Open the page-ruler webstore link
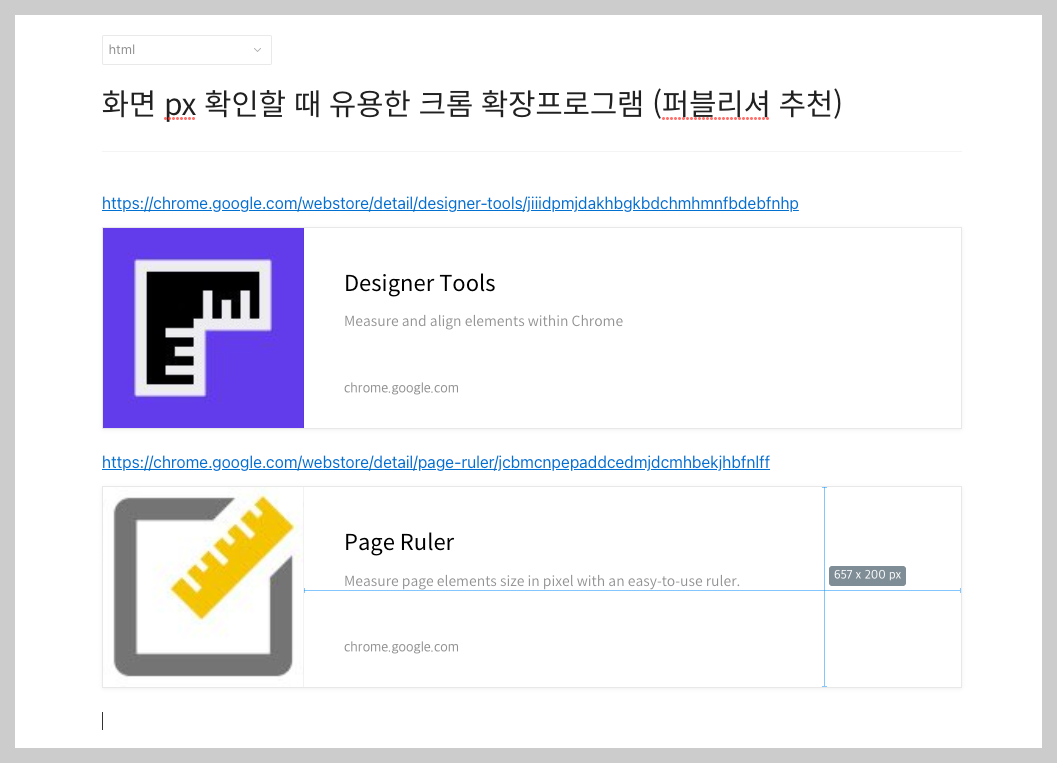The width and height of the screenshot is (1057, 763). (435, 462)
